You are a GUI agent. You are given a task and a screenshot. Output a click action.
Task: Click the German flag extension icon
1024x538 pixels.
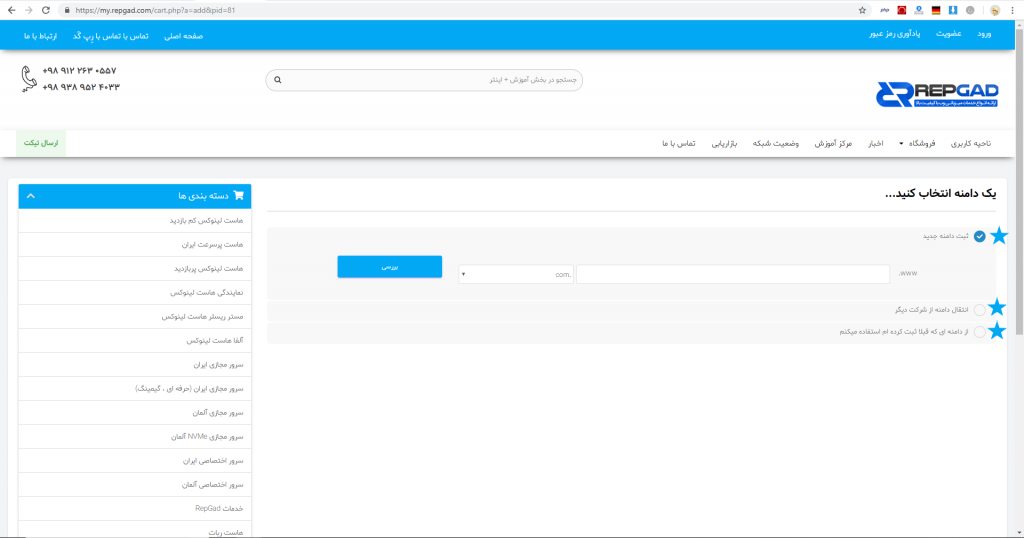tap(936, 10)
